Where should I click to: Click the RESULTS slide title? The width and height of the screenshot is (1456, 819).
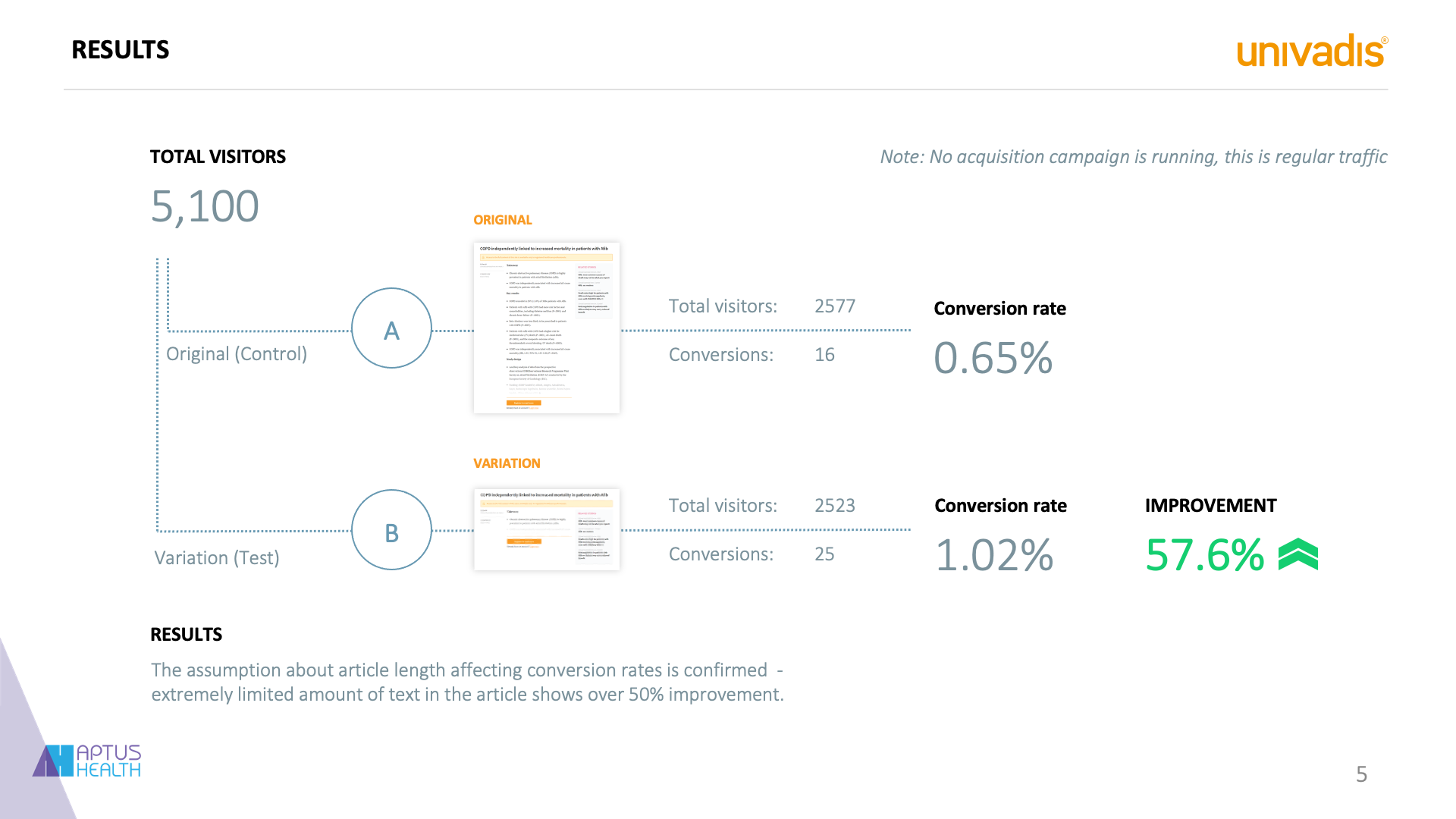pyautogui.click(x=120, y=50)
